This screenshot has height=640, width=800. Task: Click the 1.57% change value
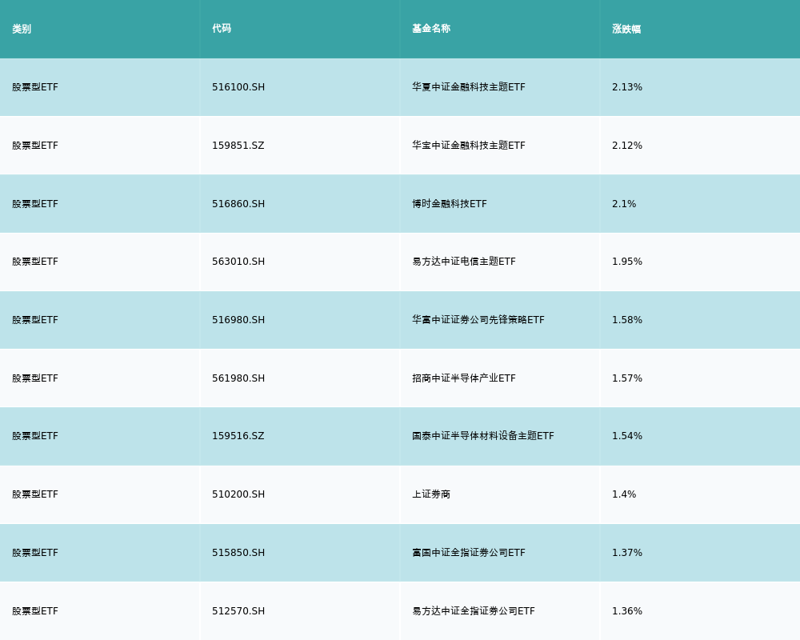pos(627,378)
